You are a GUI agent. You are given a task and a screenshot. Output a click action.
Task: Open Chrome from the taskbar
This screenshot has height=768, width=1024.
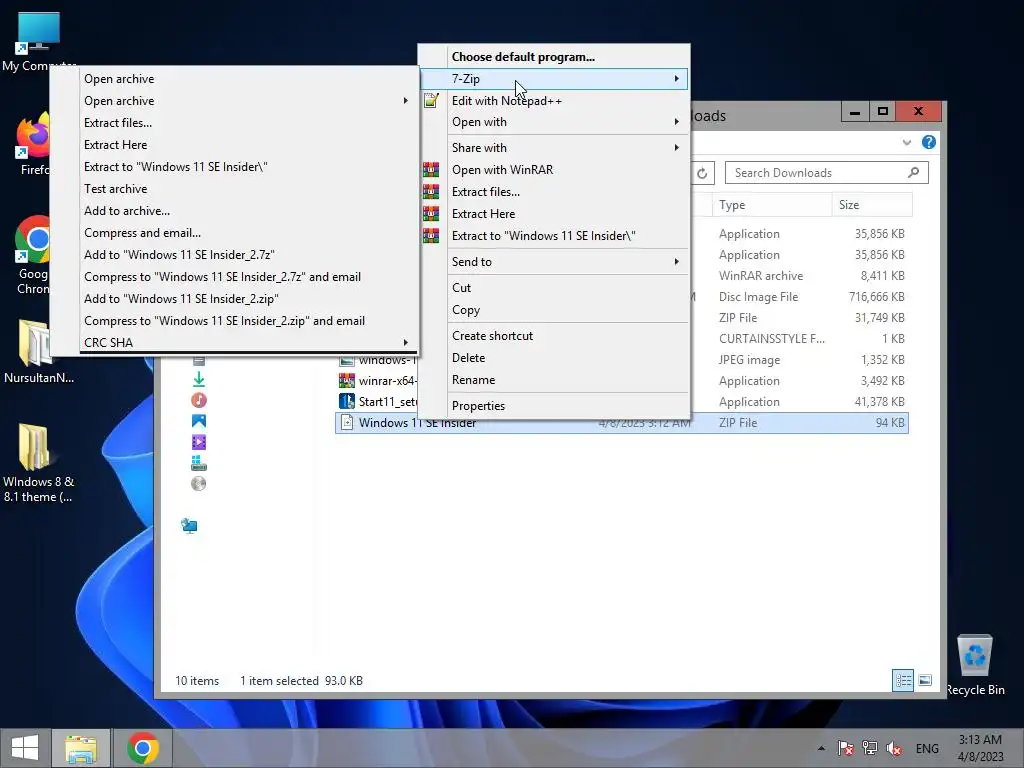pyautogui.click(x=142, y=748)
